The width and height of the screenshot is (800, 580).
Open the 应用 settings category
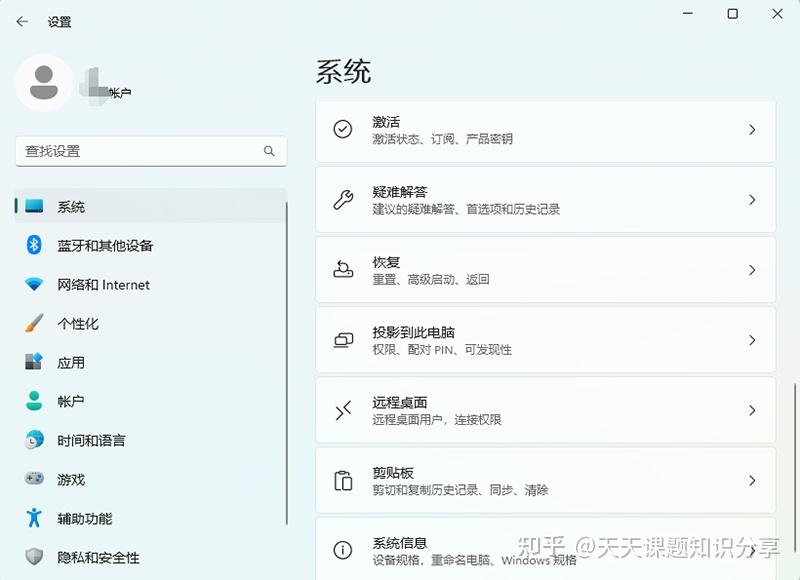151,362
